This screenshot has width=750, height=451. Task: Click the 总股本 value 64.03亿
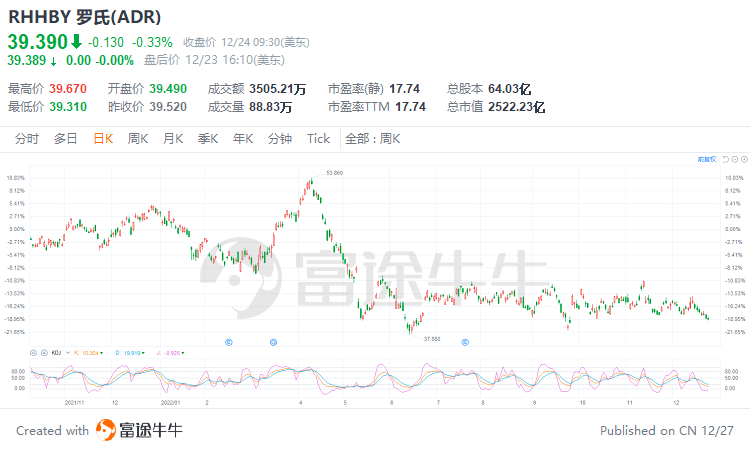[509, 89]
